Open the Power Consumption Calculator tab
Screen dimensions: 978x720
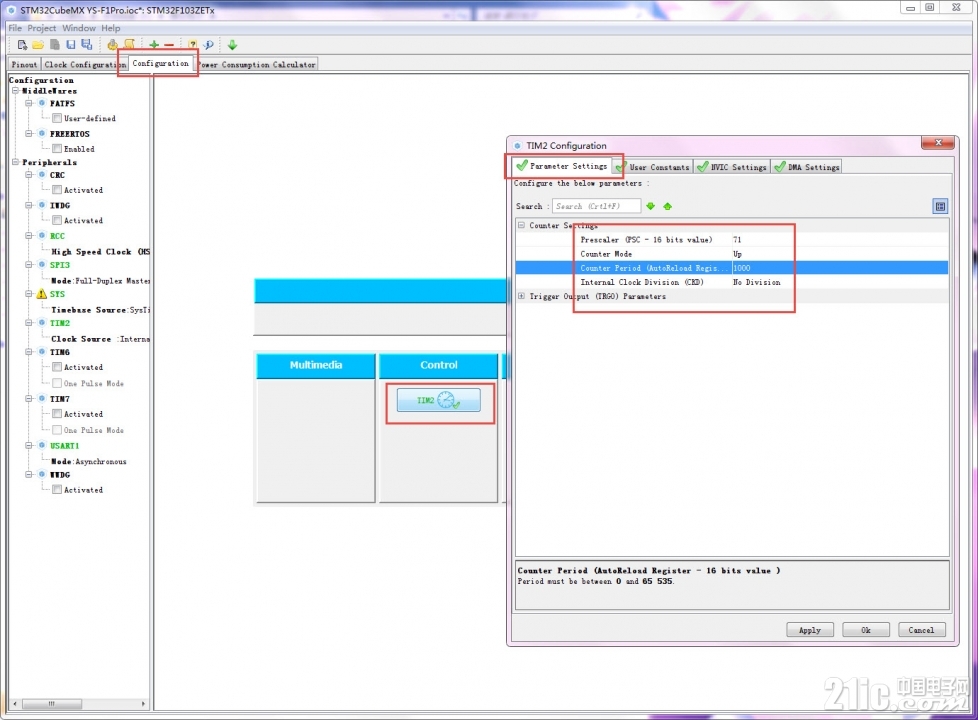[x=257, y=64]
